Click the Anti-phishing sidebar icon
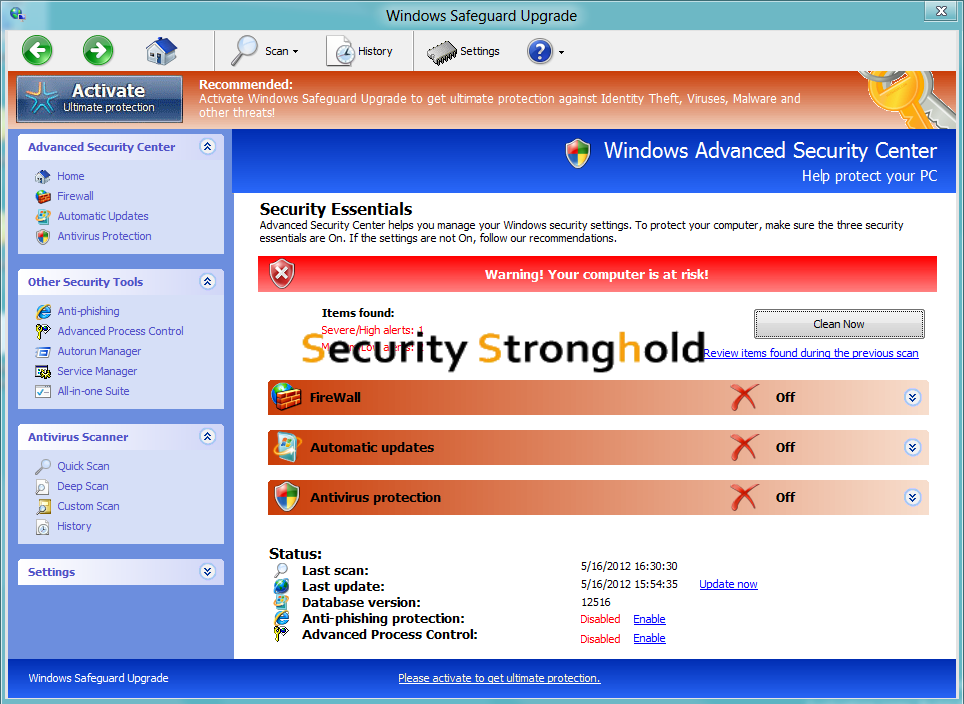964x704 pixels. point(43,312)
